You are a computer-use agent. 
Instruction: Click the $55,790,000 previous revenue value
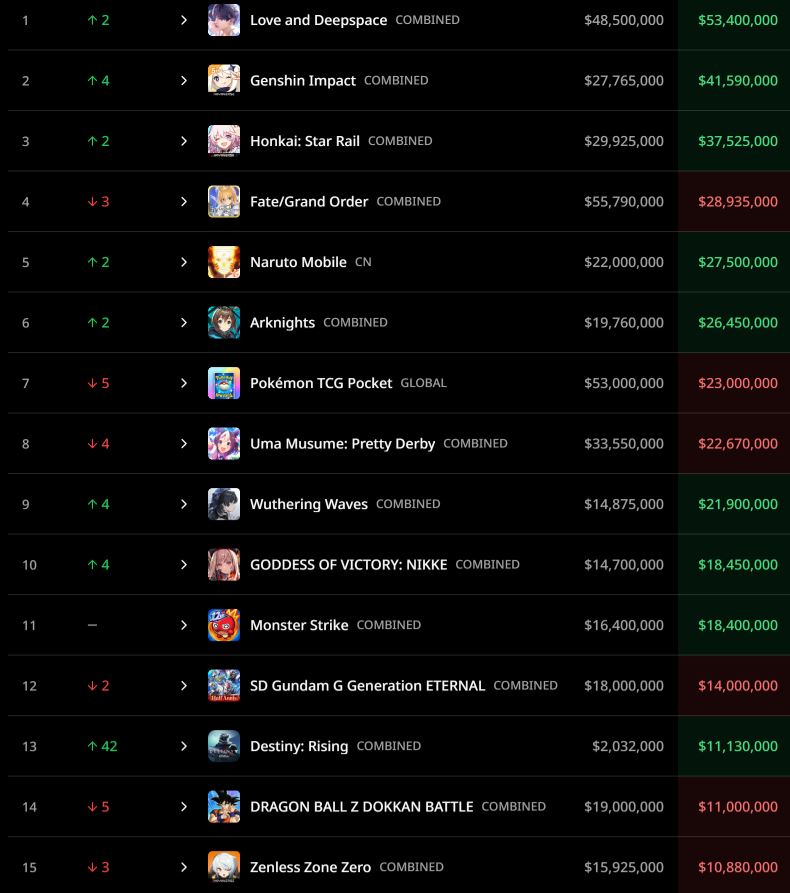[624, 202]
